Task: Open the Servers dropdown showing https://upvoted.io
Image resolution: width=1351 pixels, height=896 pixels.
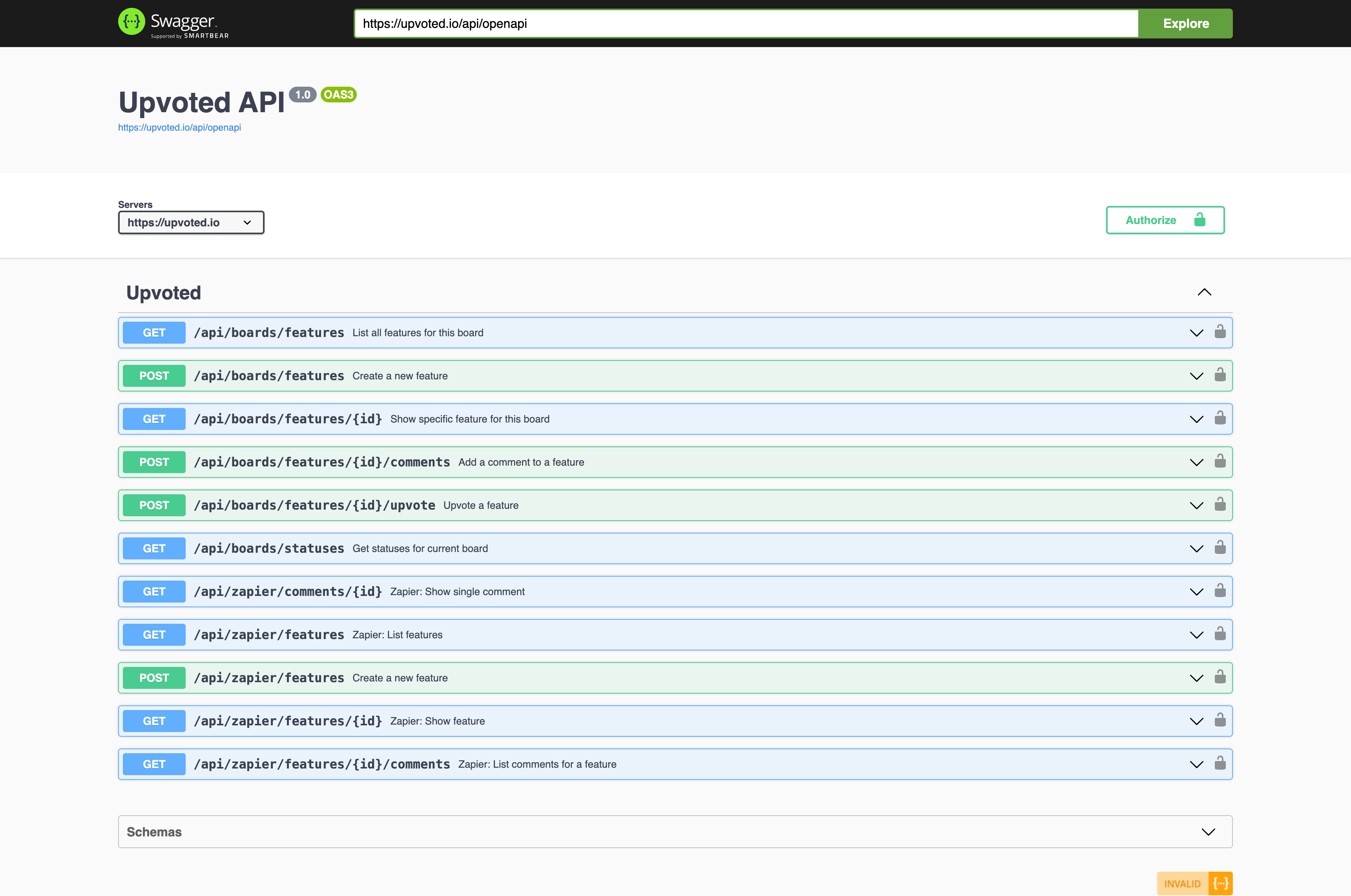Action: (191, 222)
